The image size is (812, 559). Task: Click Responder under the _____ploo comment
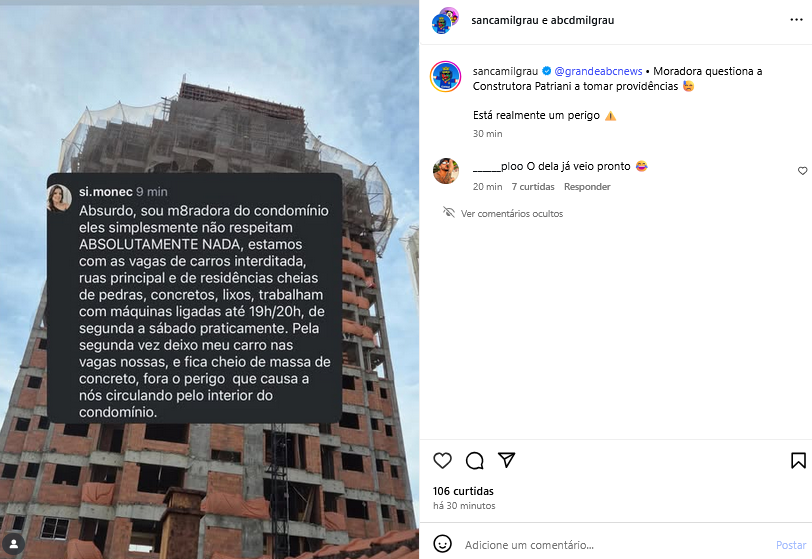(x=587, y=187)
